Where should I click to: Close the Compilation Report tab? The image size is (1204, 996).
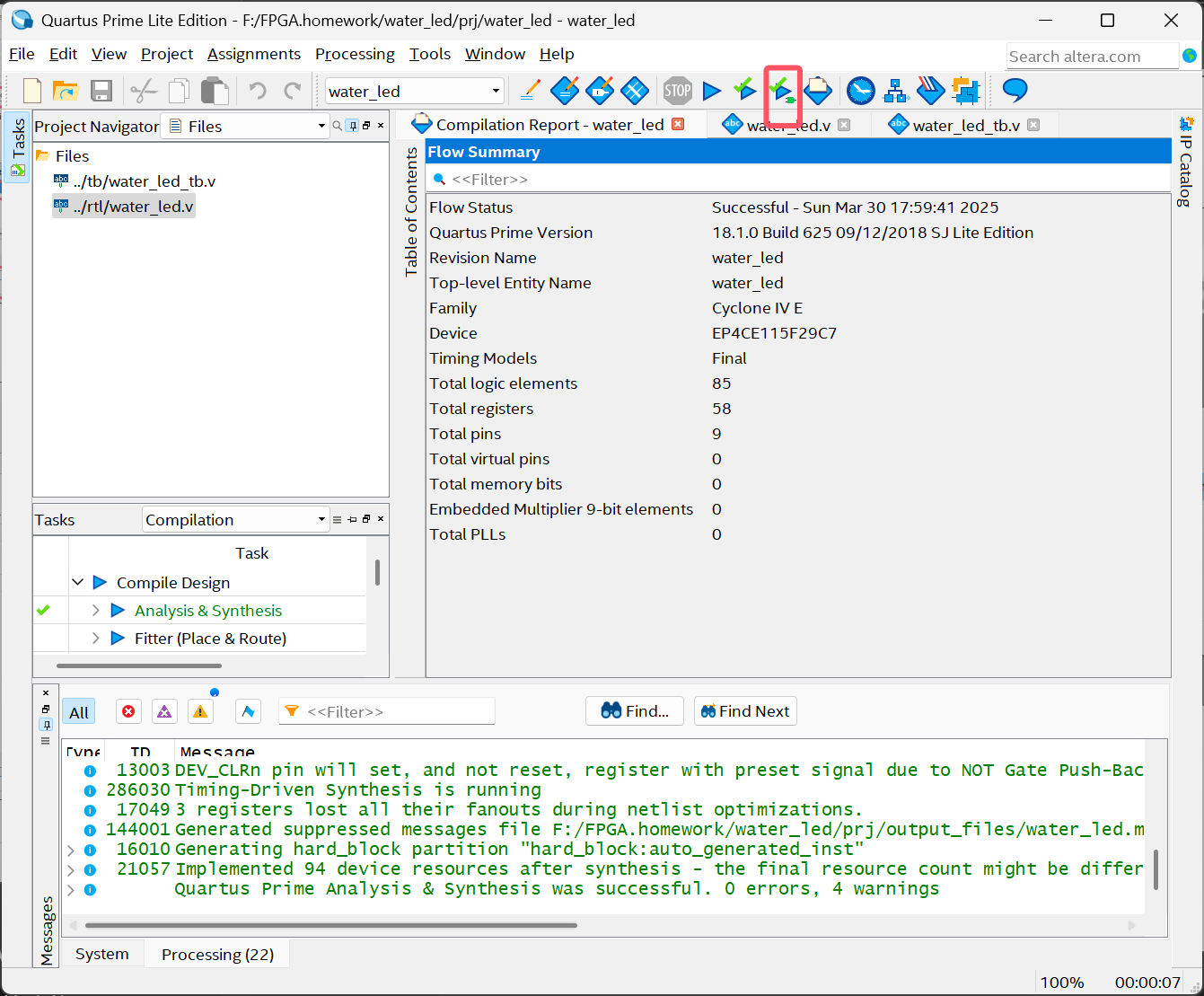point(678,125)
